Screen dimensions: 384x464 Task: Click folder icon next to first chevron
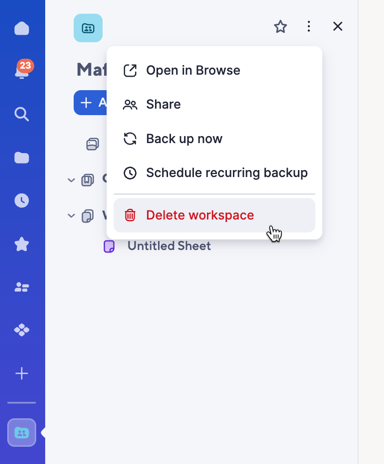(x=88, y=180)
